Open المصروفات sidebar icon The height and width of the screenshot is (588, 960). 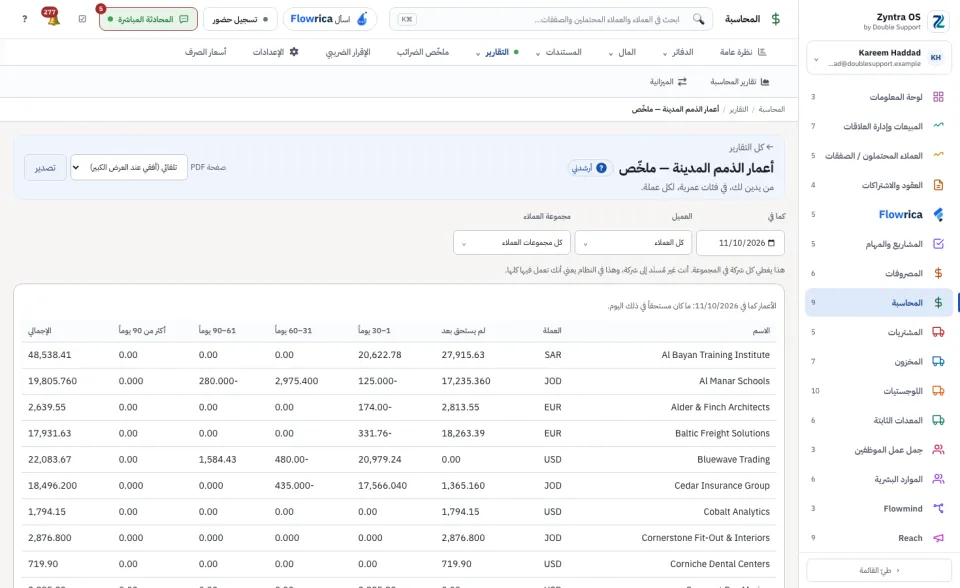coord(938,273)
